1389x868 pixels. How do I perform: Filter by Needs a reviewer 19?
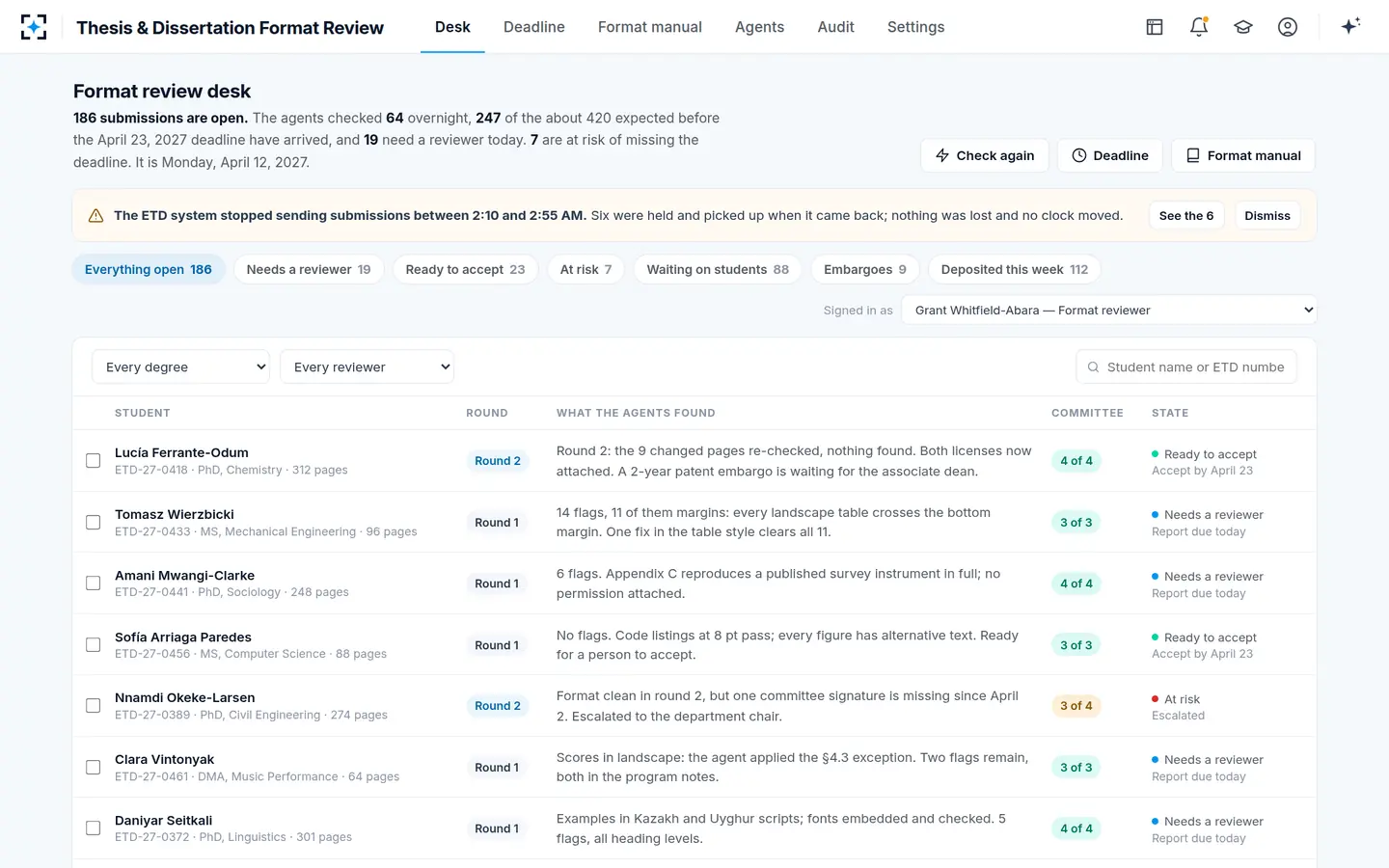[309, 269]
